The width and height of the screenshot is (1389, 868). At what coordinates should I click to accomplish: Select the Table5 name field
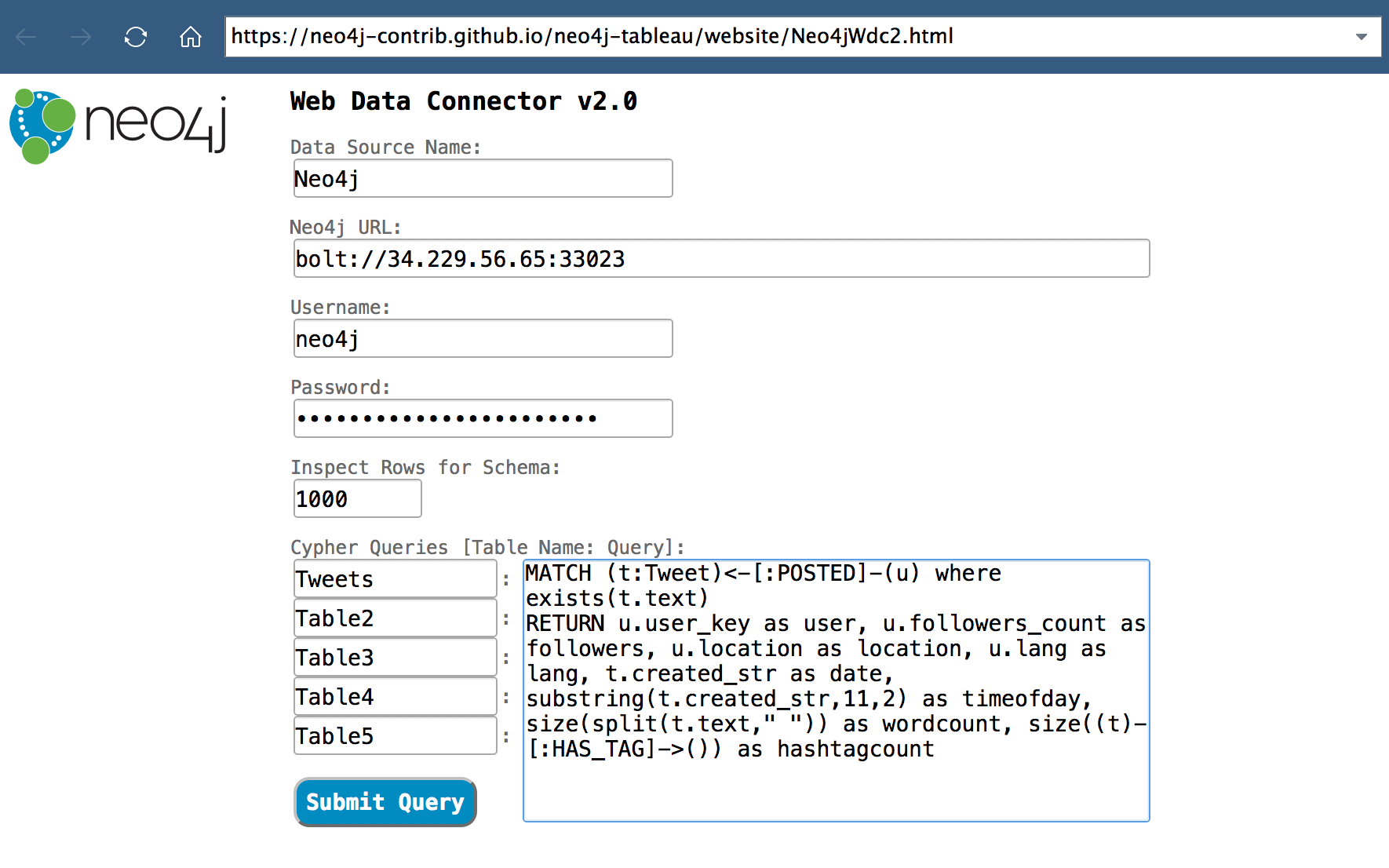tap(395, 736)
